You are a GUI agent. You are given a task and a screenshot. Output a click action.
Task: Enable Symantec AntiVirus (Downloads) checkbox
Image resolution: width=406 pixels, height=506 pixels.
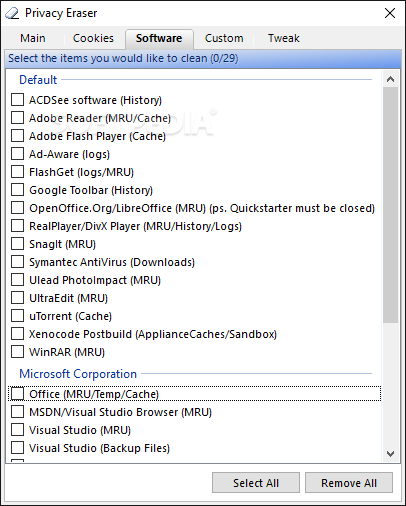(17, 262)
